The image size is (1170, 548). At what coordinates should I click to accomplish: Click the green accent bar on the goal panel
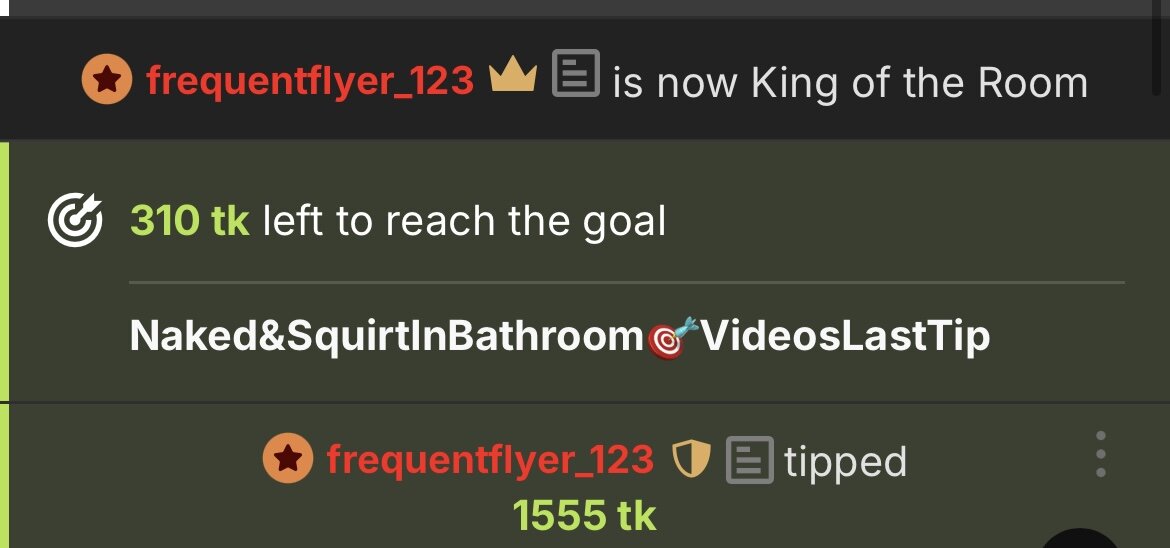pos(4,270)
